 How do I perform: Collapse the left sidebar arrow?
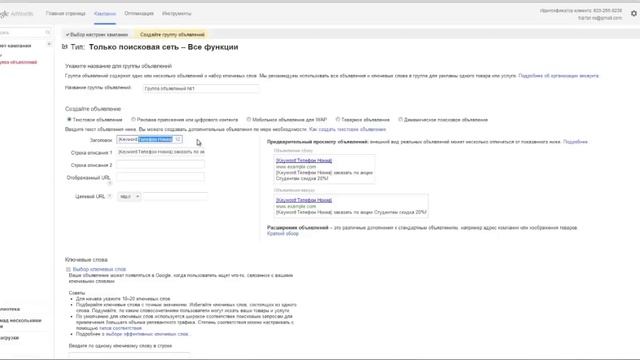[49, 44]
